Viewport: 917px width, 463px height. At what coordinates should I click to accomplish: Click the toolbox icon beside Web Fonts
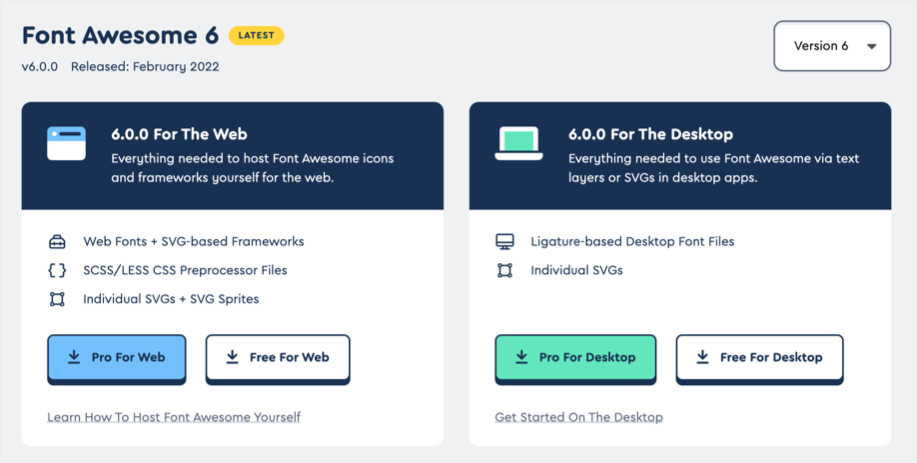tap(57, 241)
